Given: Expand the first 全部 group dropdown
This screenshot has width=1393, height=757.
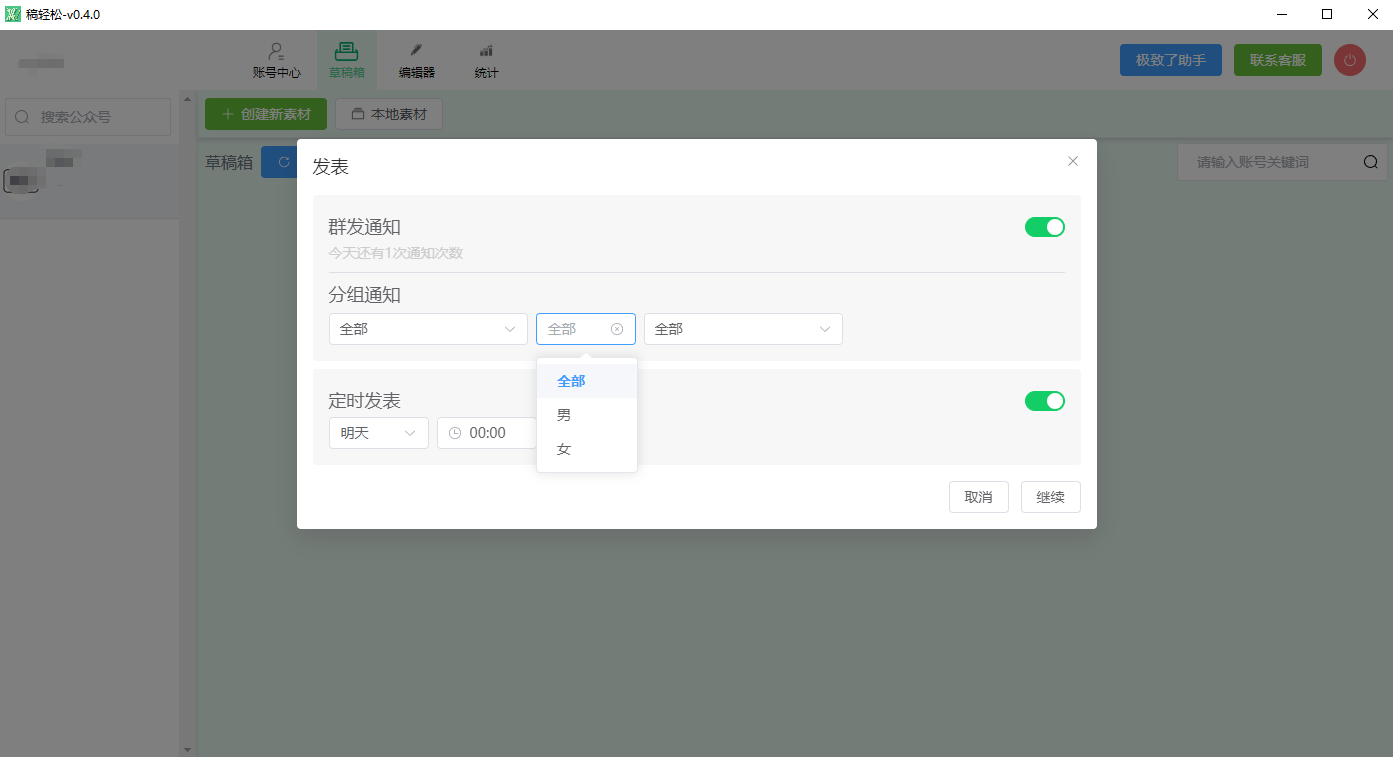Looking at the screenshot, I should 428,329.
